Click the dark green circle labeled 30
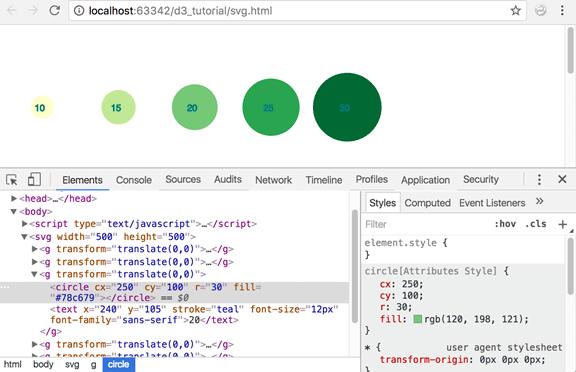This screenshot has width=576, height=372. click(x=347, y=107)
